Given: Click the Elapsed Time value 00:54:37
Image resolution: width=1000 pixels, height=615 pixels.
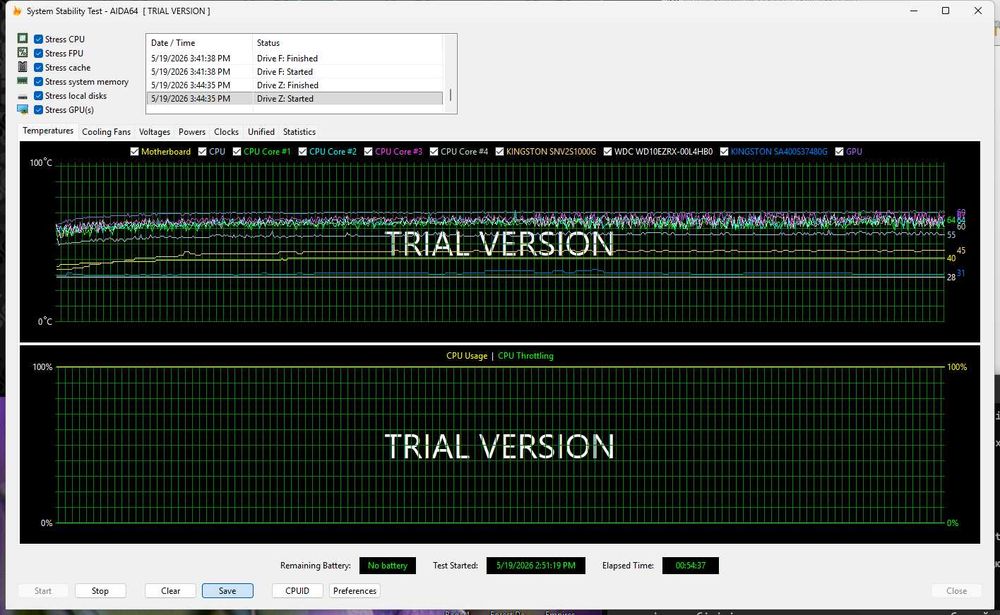Looking at the screenshot, I should (x=691, y=565).
